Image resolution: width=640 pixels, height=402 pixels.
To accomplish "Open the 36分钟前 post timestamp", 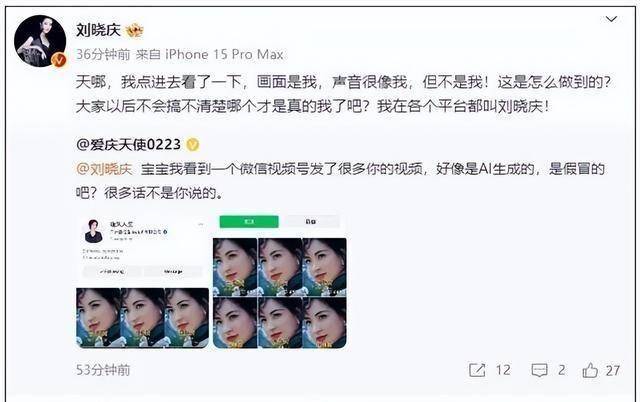I will pos(103,54).
